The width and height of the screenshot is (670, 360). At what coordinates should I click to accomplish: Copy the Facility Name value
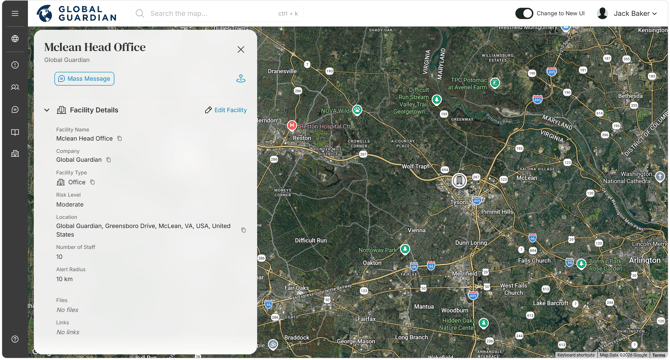(x=120, y=138)
